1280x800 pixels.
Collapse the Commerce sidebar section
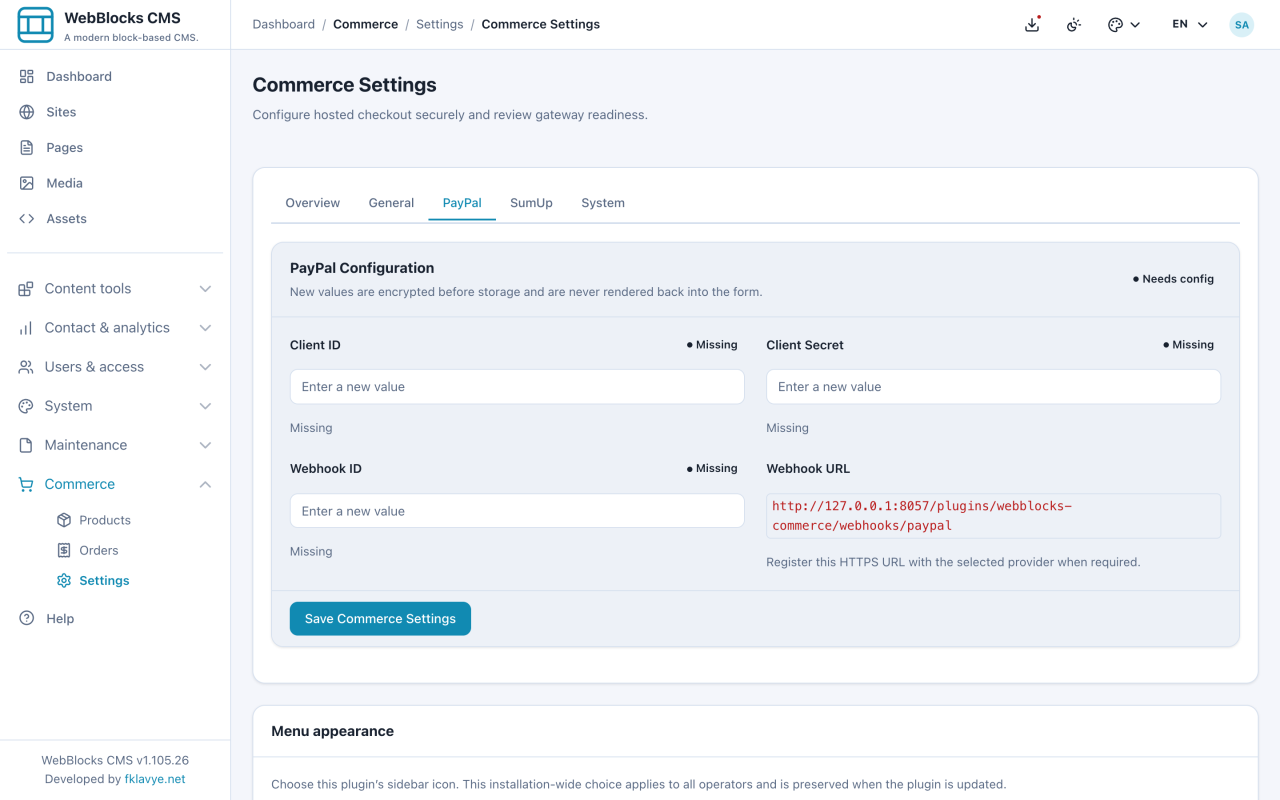point(115,483)
